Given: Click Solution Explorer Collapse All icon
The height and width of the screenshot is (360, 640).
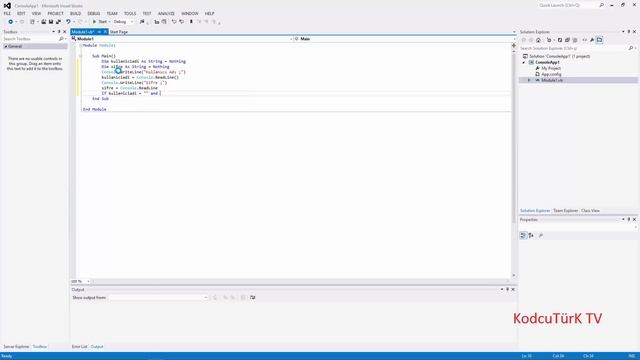Looking at the screenshot, I should tap(567, 40).
